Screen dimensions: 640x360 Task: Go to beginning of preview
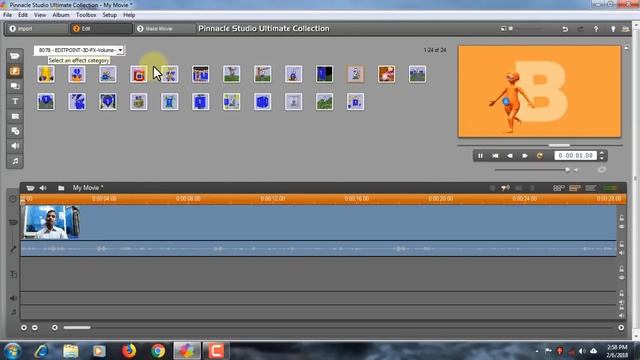click(x=495, y=156)
